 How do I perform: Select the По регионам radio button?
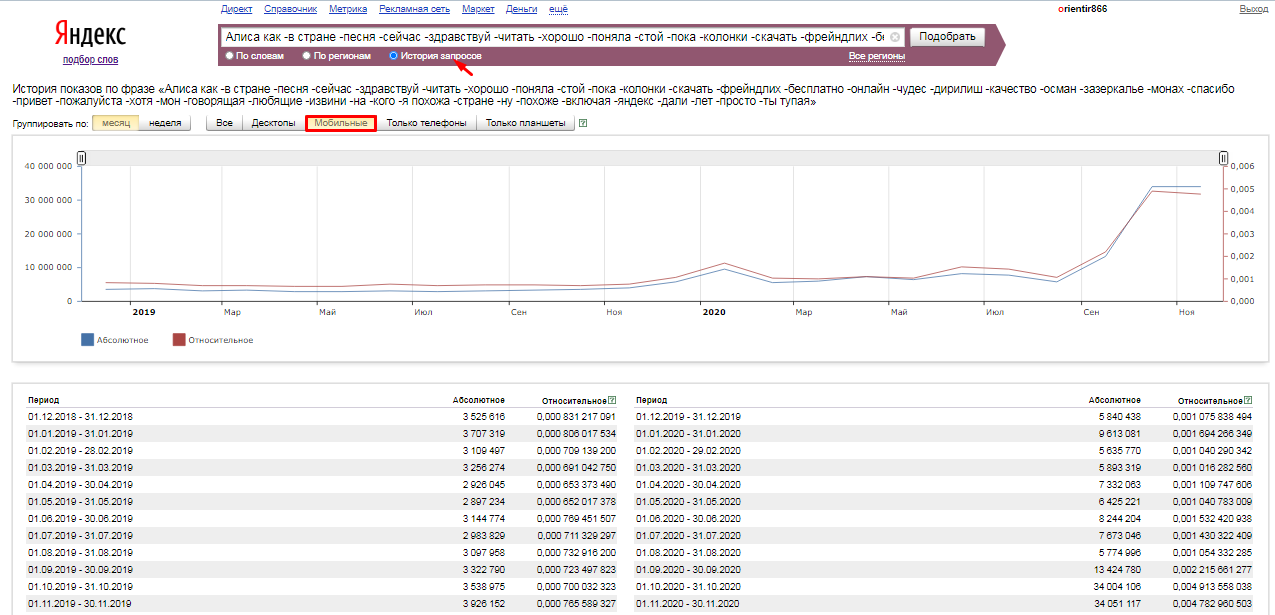[307, 56]
